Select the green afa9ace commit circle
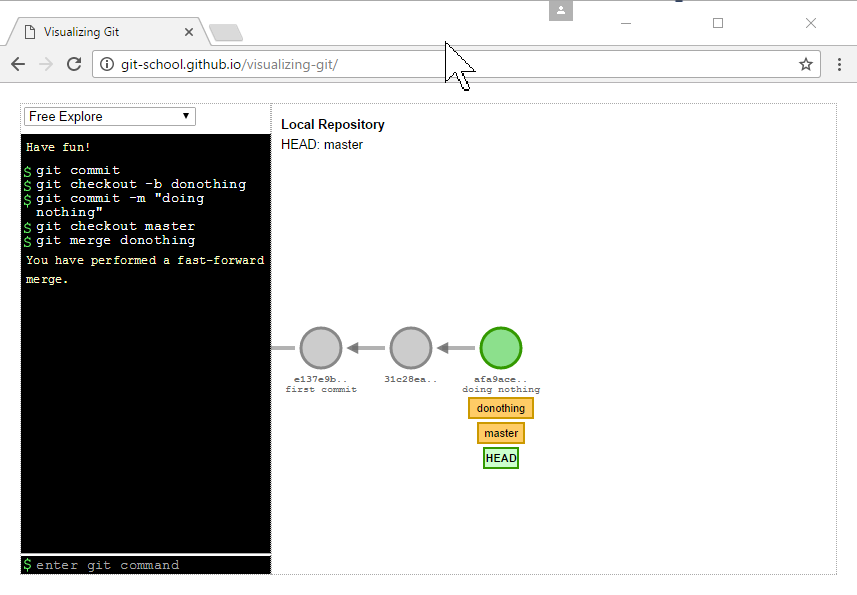The height and width of the screenshot is (595, 857). pyautogui.click(x=501, y=348)
